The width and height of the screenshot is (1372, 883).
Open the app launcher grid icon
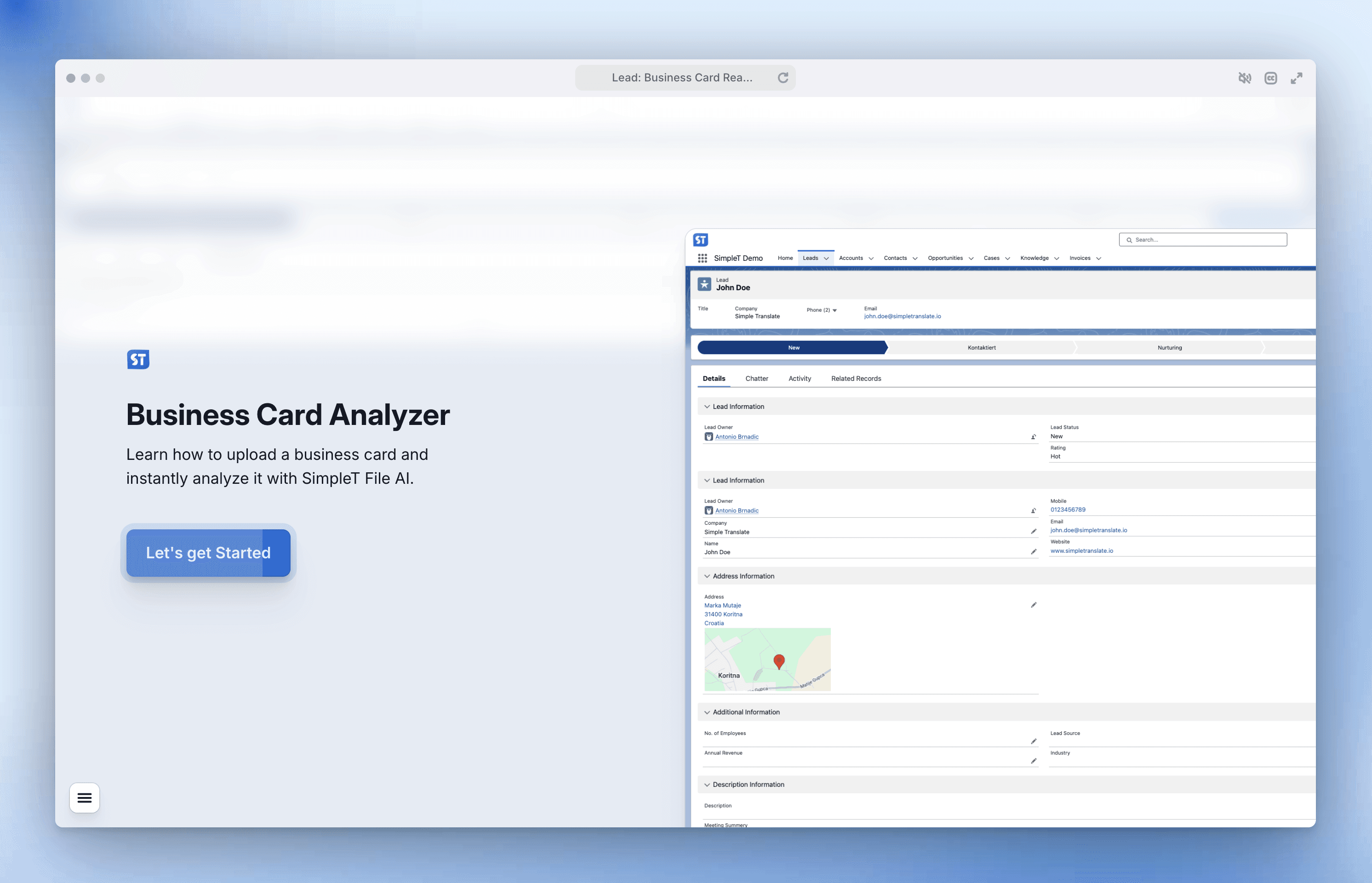702,258
